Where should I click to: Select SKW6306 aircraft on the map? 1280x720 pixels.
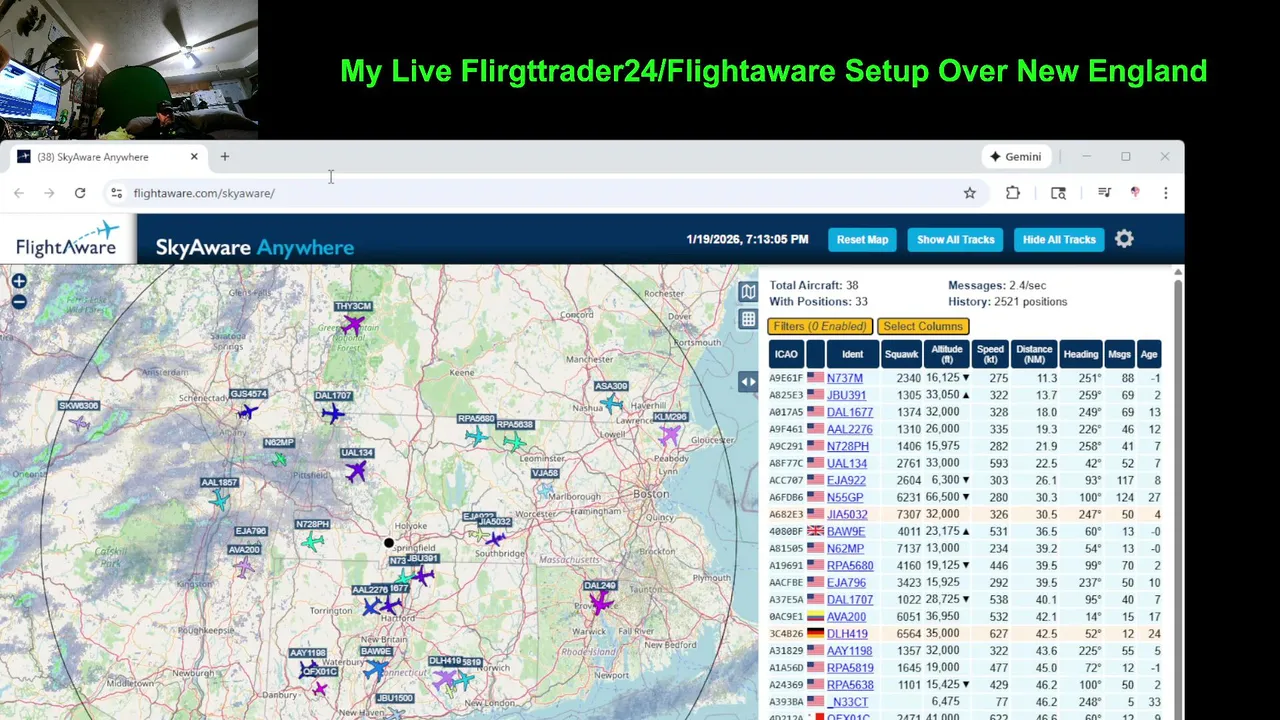pyautogui.click(x=79, y=423)
